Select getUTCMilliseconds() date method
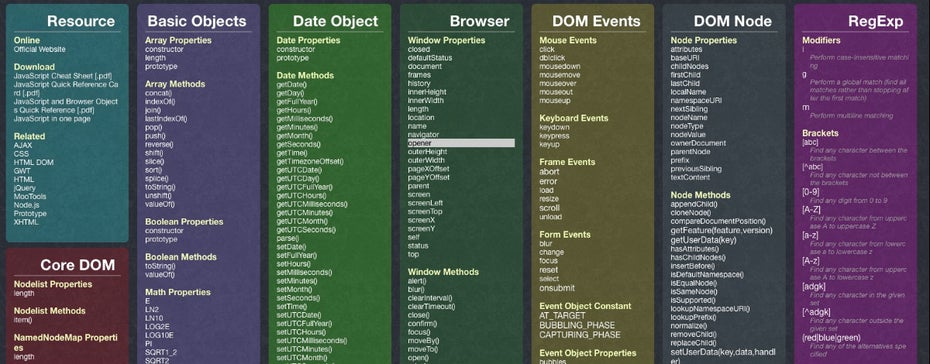This screenshot has width=930, height=364. click(x=312, y=204)
